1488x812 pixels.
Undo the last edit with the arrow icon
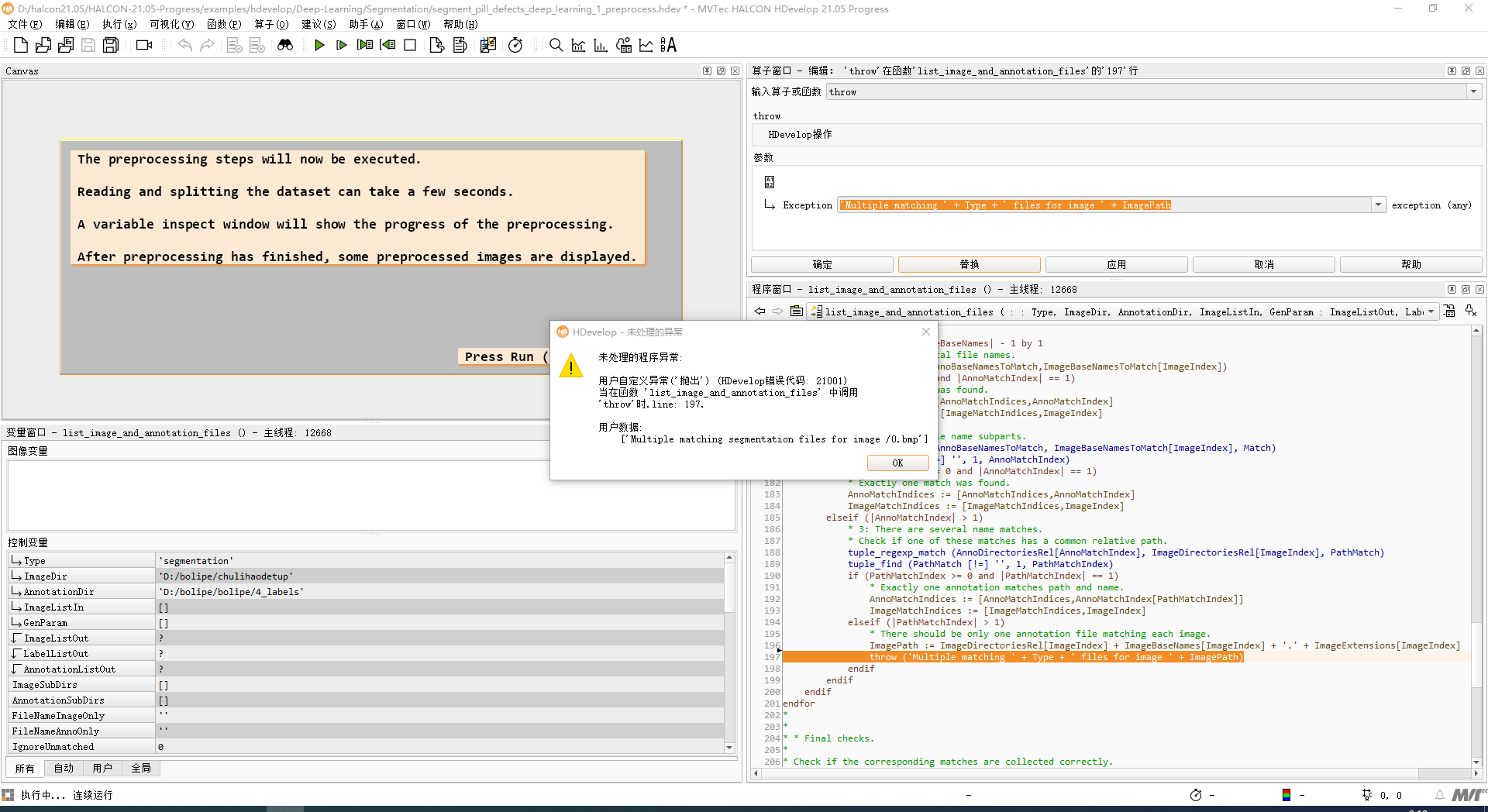pyautogui.click(x=184, y=45)
